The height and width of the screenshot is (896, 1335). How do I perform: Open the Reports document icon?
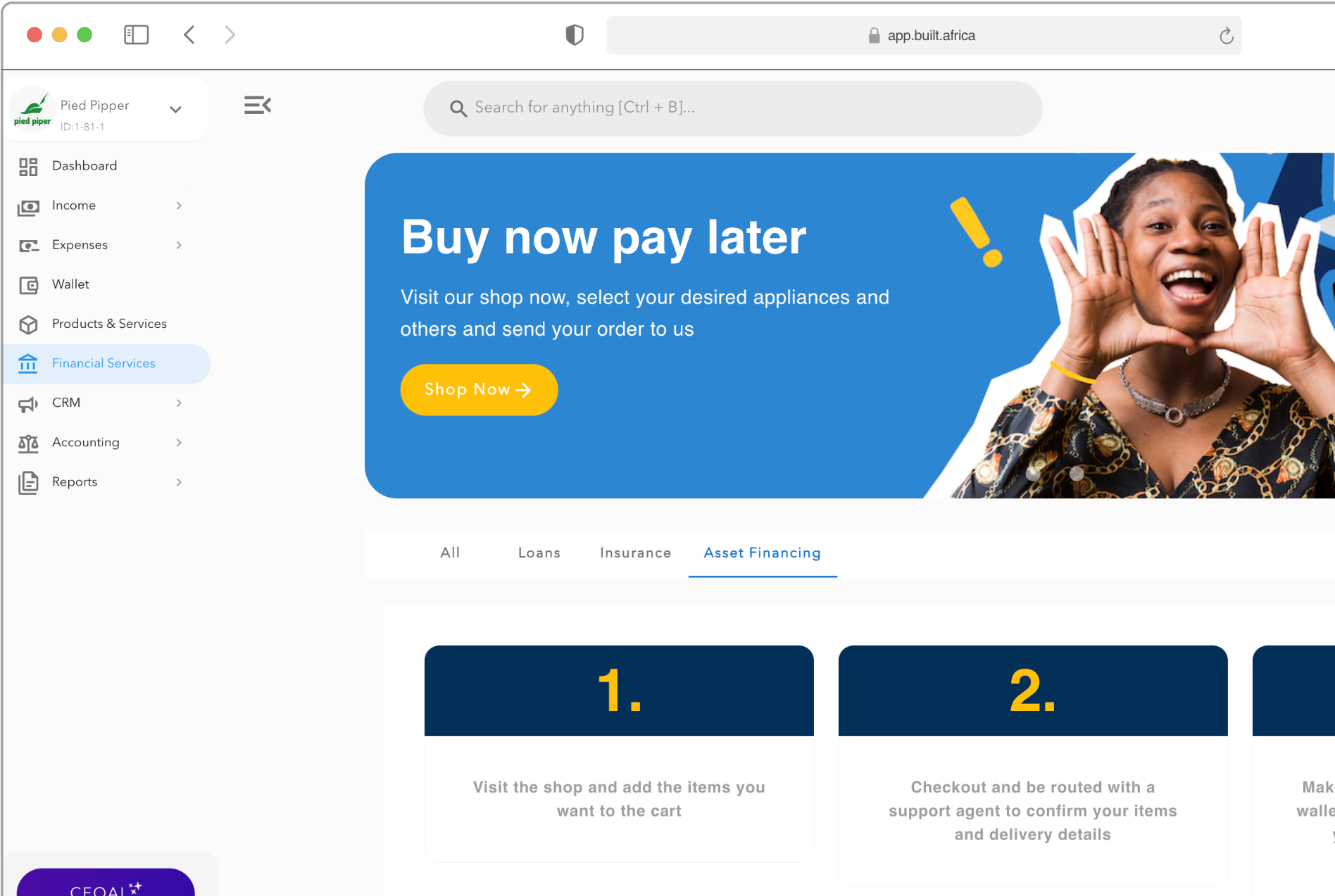tap(28, 482)
